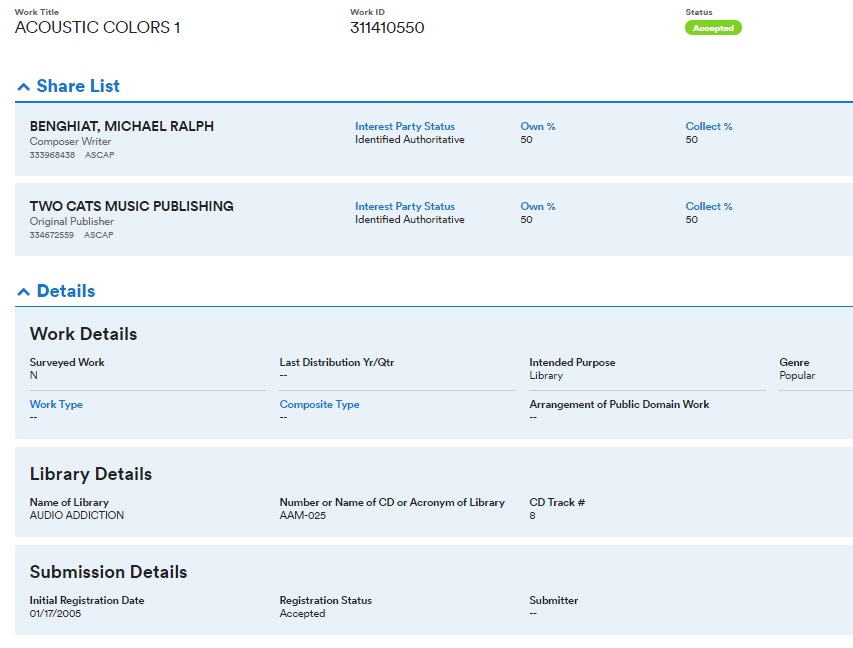The image size is (853, 648).
Task: Click Interest Party Status link in Benghiat row
Action: 405,126
